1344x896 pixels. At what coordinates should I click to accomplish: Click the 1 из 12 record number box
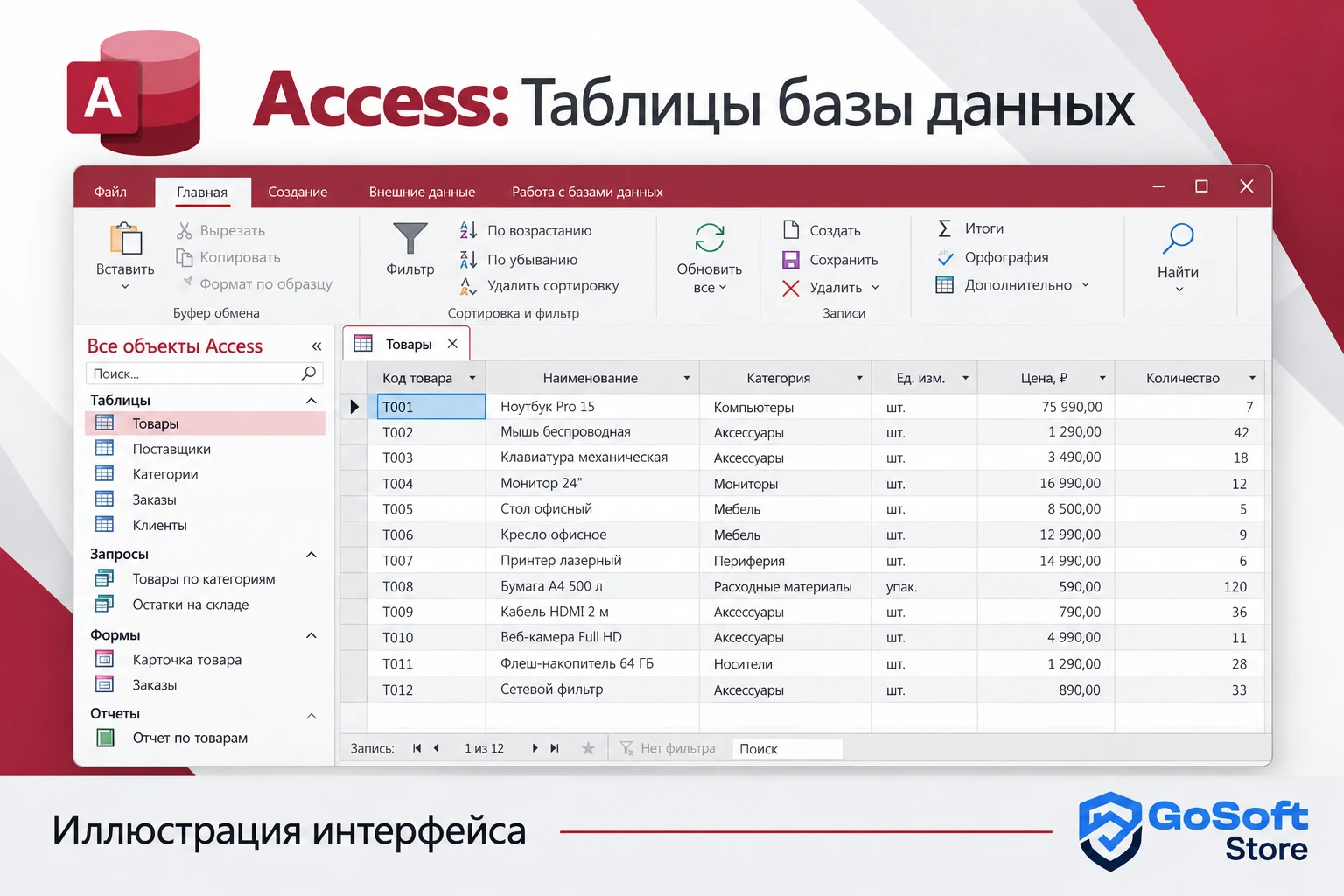pos(484,748)
